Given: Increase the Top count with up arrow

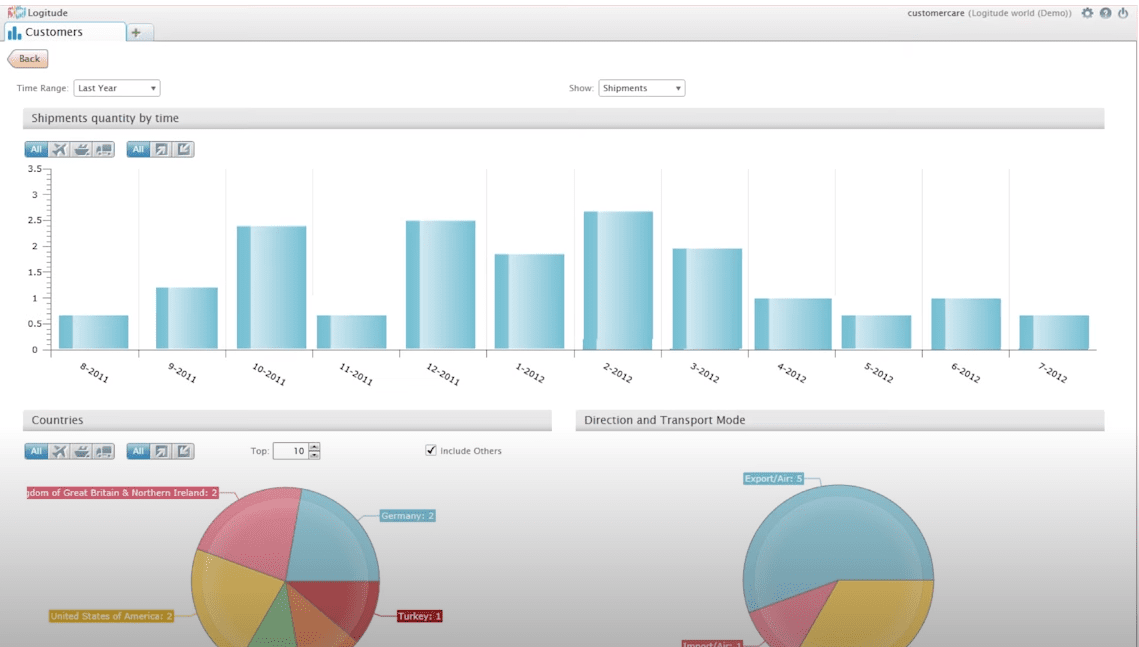Looking at the screenshot, I should tap(314, 447).
